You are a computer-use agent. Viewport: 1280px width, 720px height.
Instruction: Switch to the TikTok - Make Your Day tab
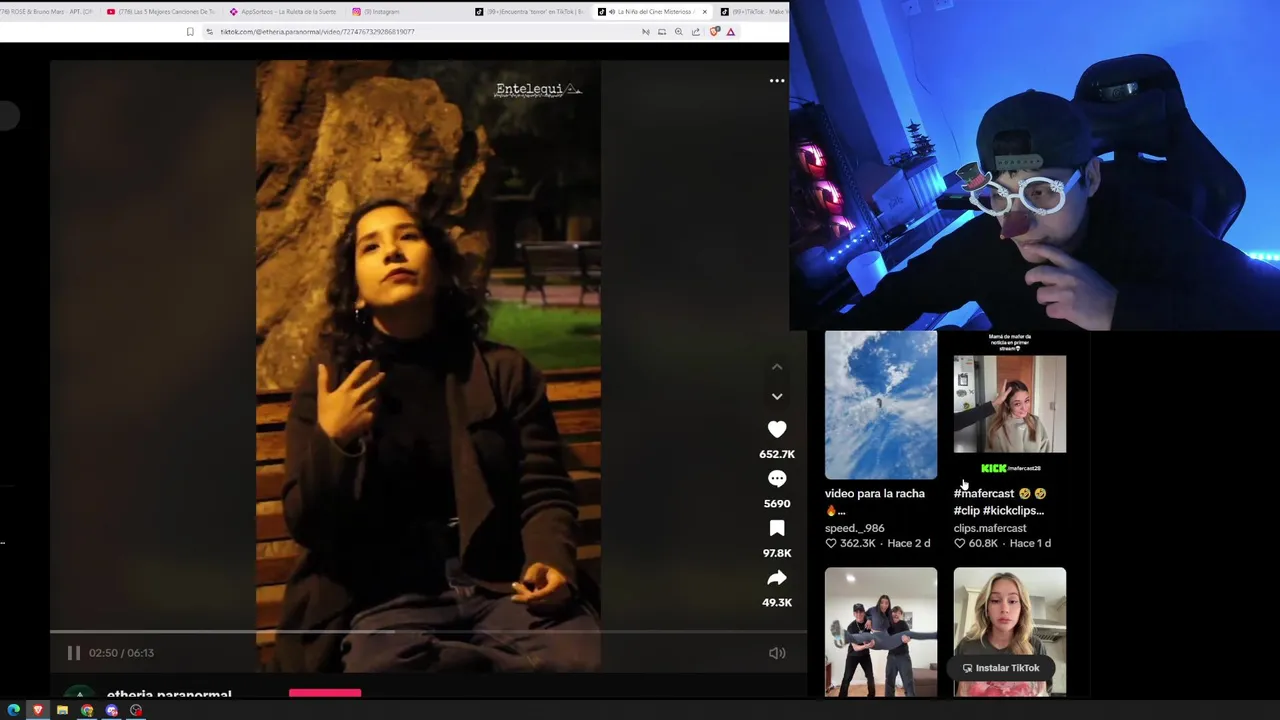tap(753, 12)
